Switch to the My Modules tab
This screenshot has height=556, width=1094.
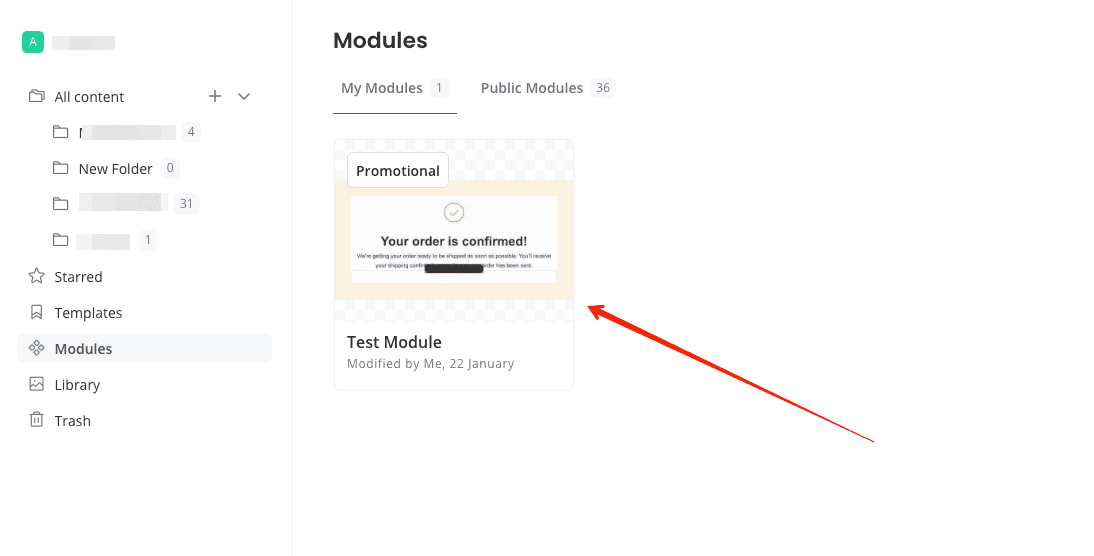point(394,88)
